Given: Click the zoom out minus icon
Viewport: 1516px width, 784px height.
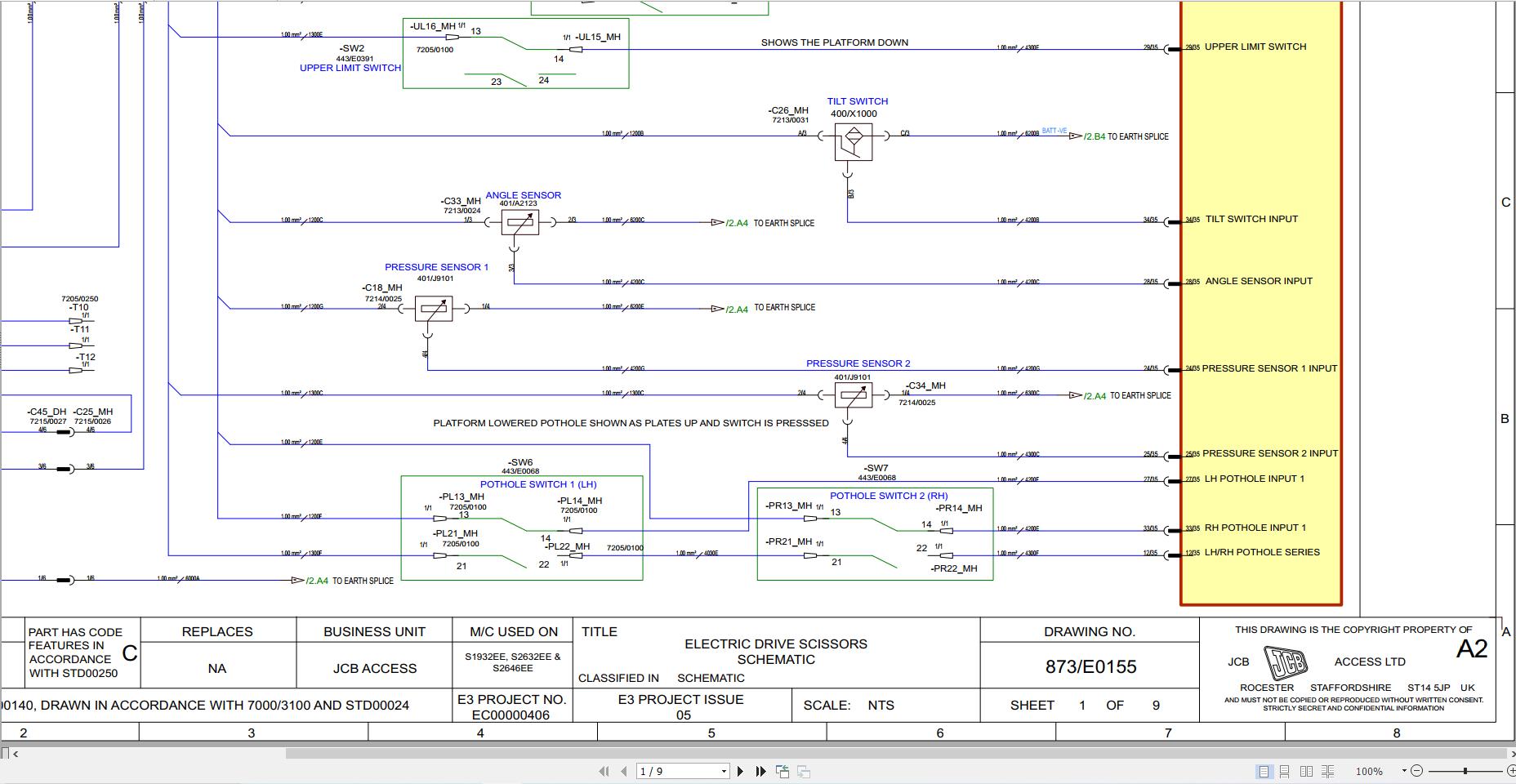Looking at the screenshot, I should pos(1417,771).
